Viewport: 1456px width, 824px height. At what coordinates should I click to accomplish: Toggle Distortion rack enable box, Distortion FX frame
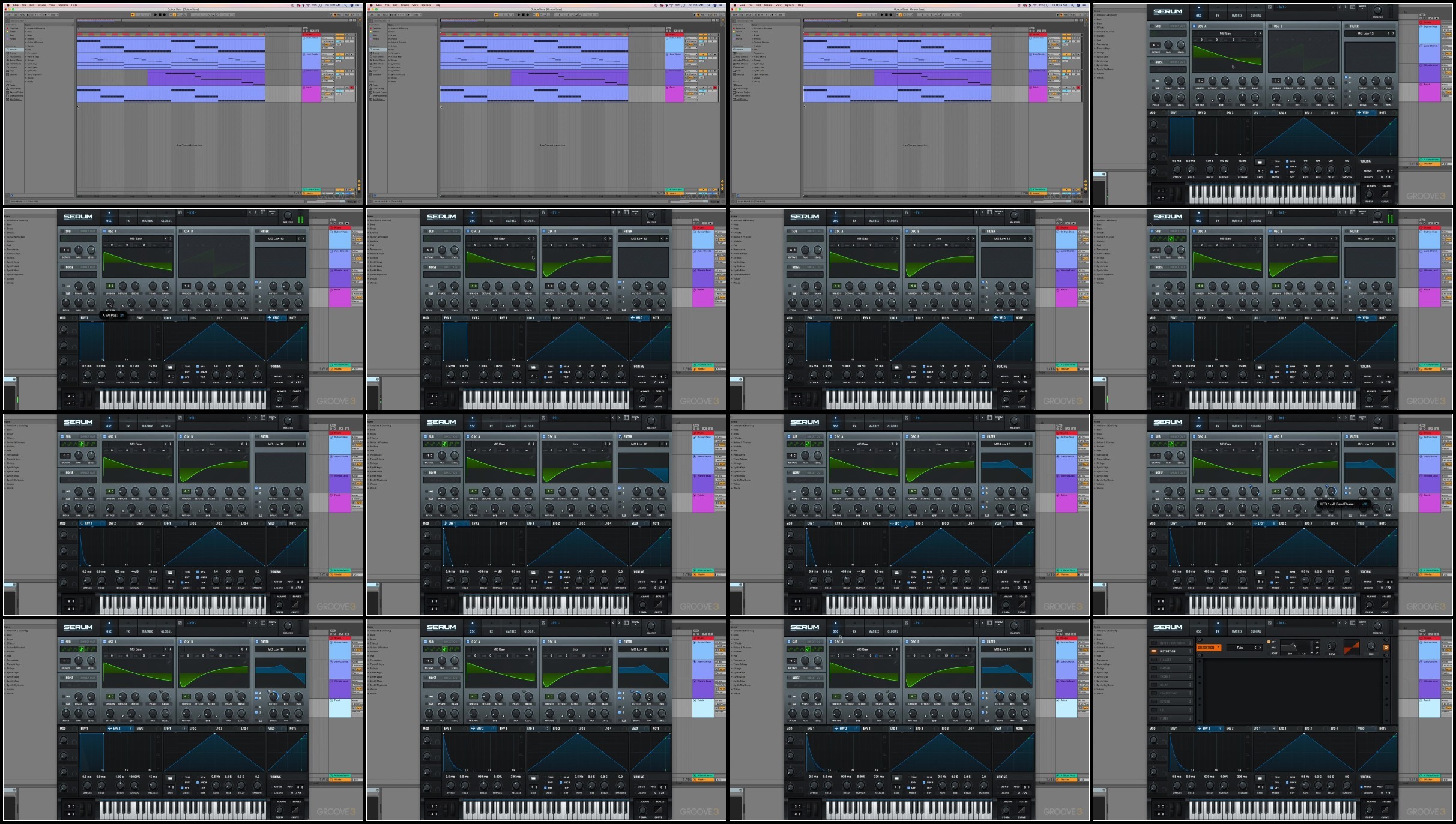pos(1154,651)
